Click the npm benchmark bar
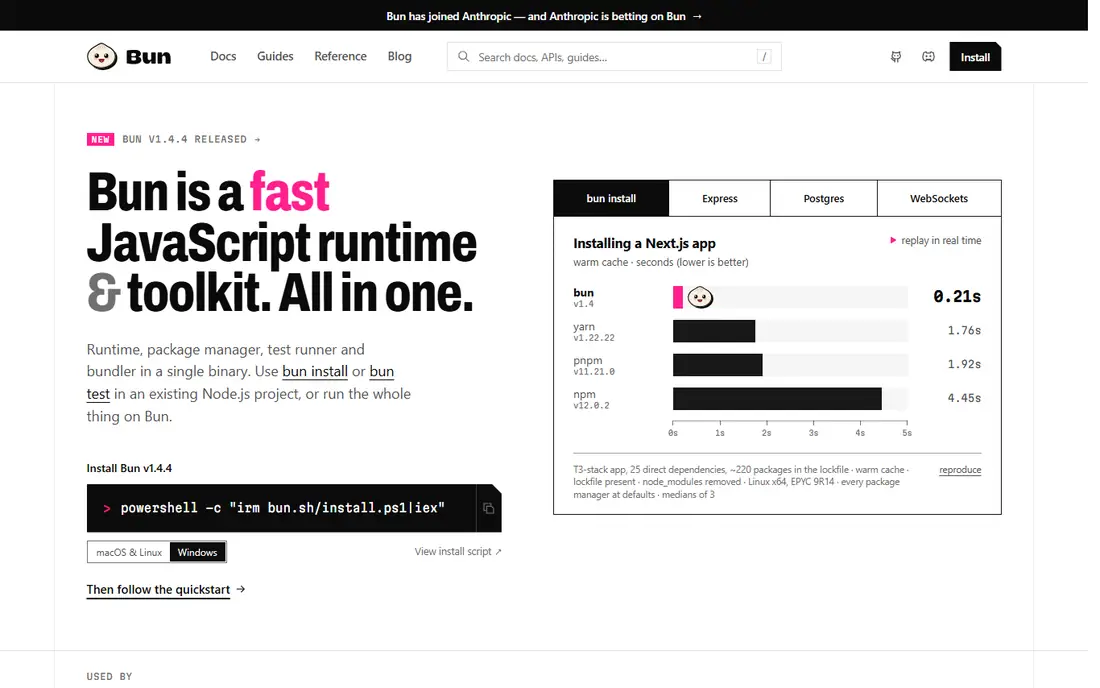 click(777, 398)
